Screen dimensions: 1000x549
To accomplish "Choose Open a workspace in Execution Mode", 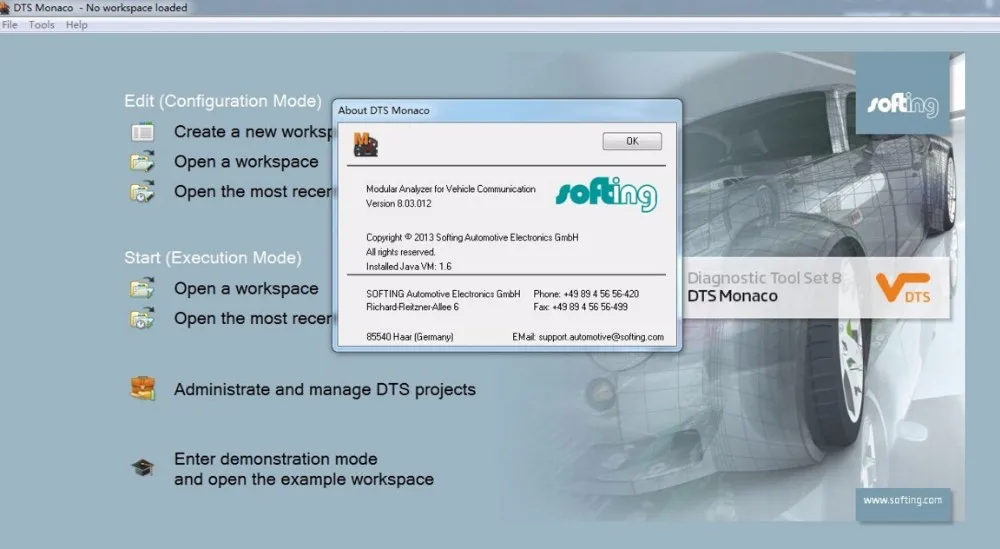I will tap(246, 288).
